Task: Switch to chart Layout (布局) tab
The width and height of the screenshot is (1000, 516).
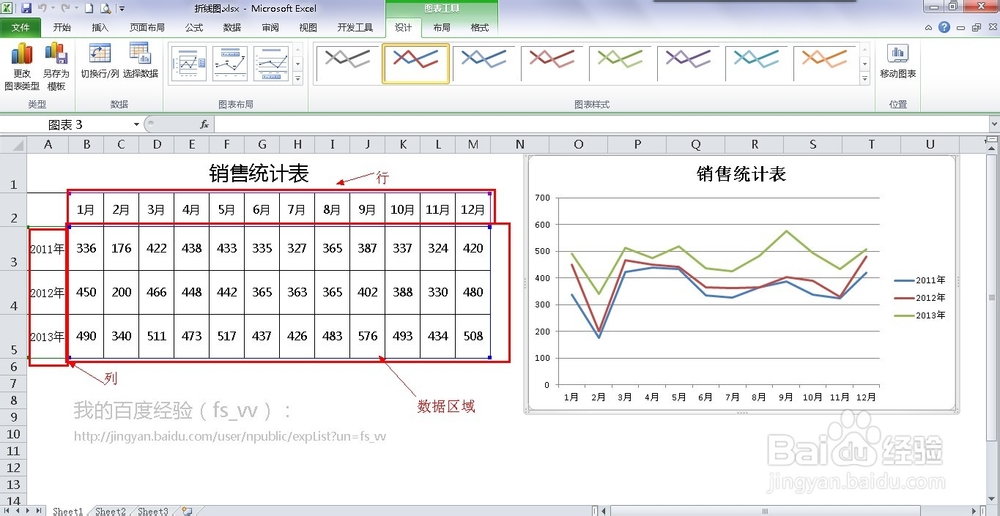Action: coord(441,27)
